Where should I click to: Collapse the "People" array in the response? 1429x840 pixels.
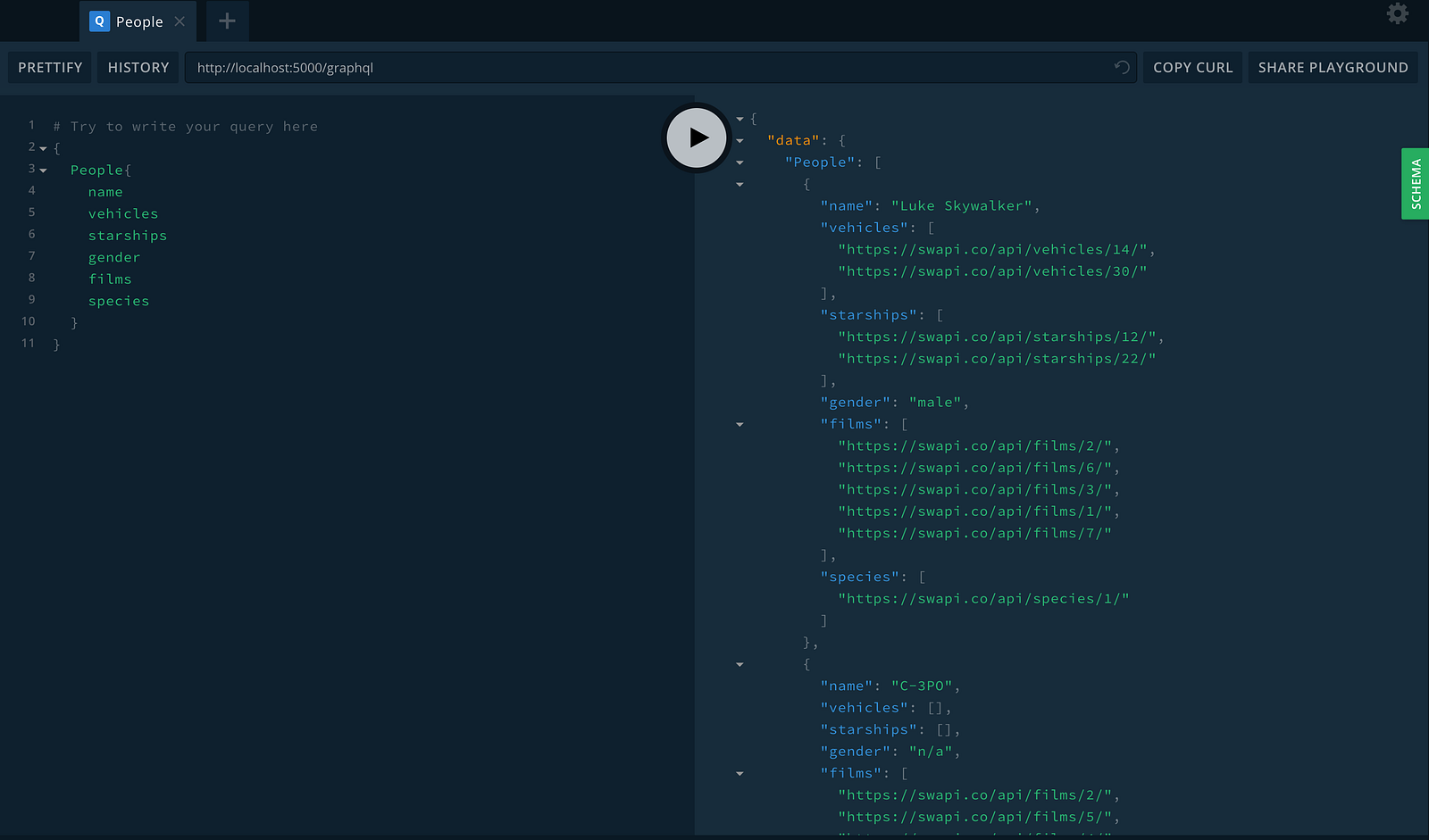740,162
